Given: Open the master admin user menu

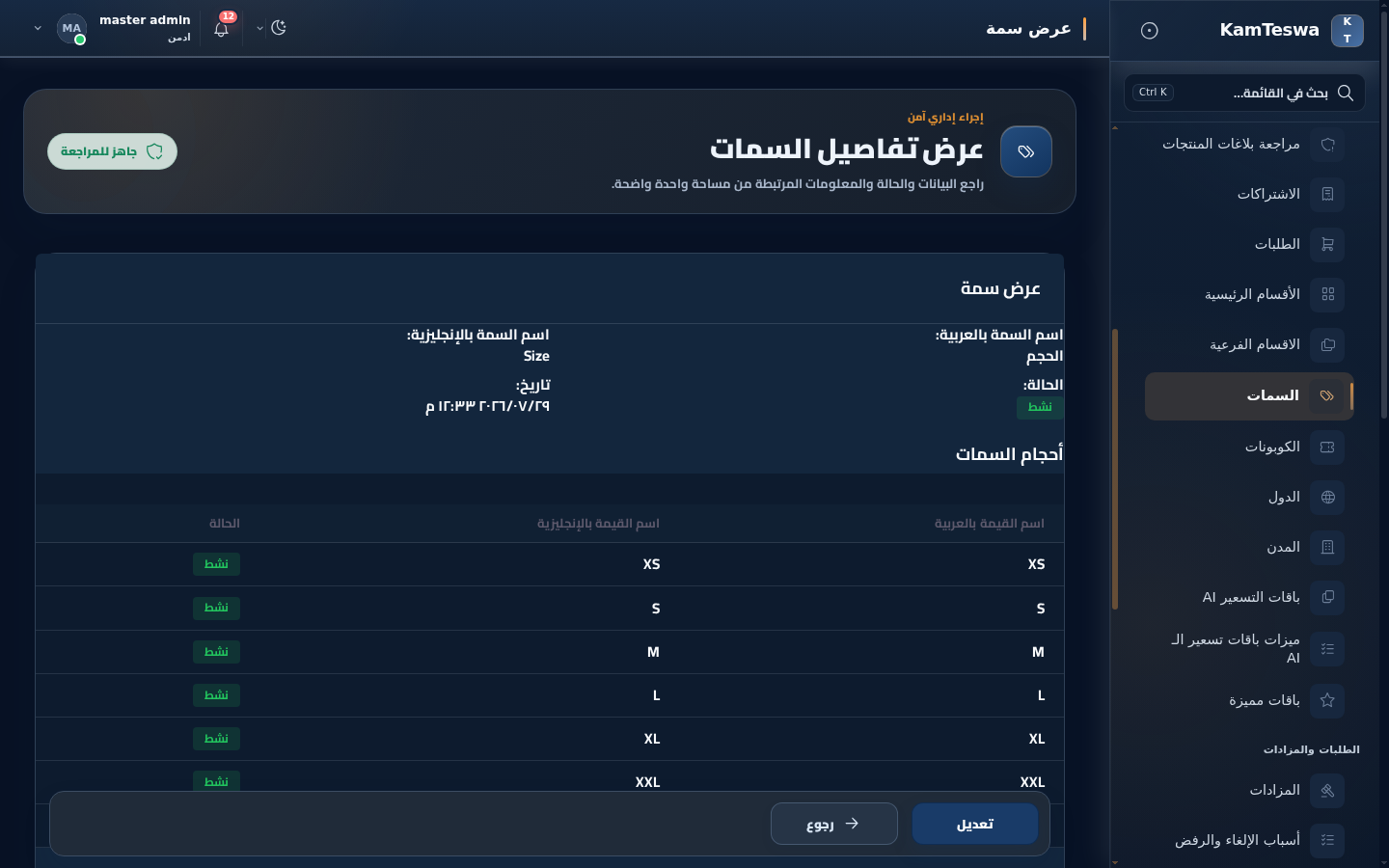Looking at the screenshot, I should click(112, 28).
